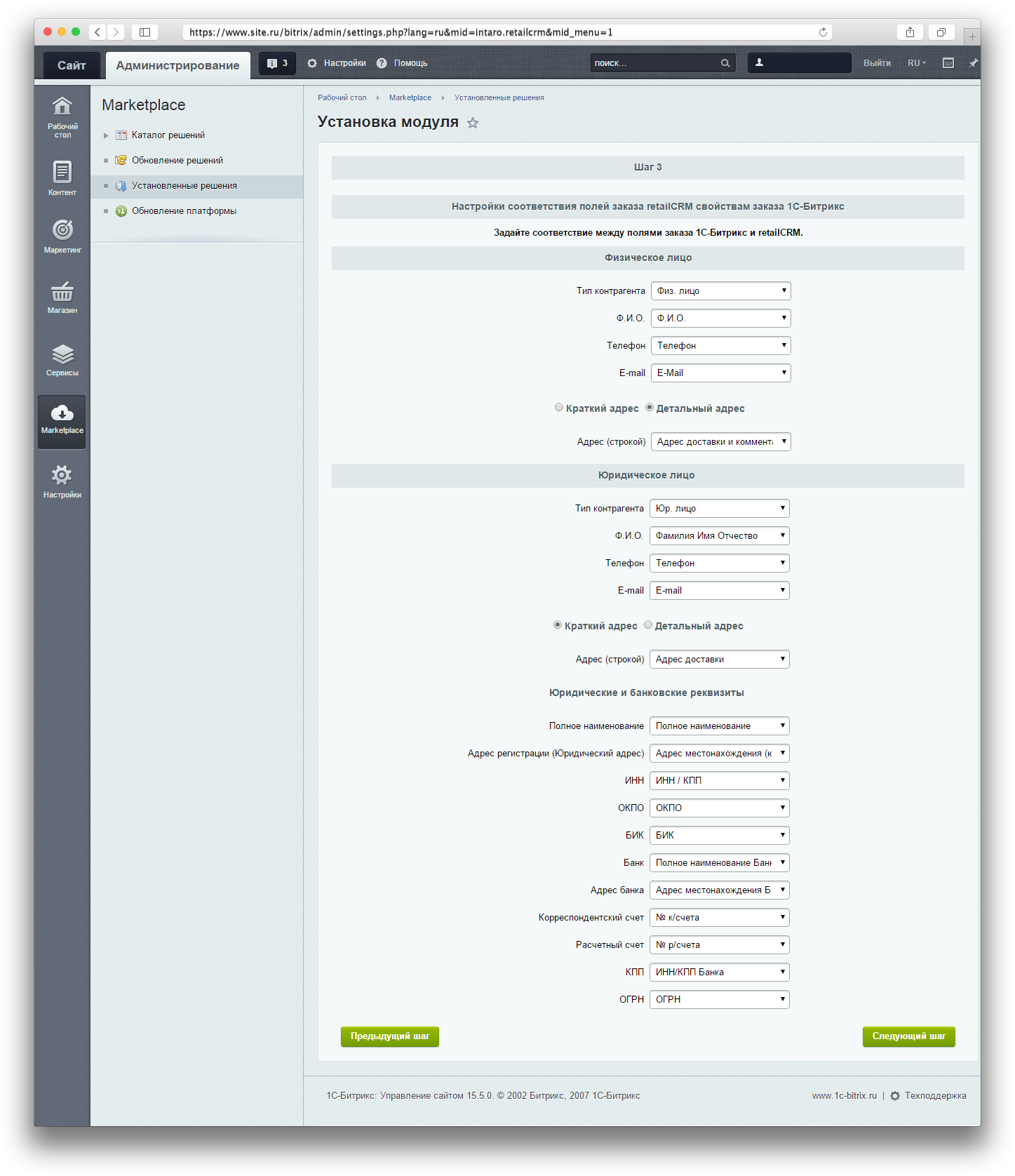Select Краткий адрес for Юридическое лицо
Image resolution: width=1015 pixels, height=1176 pixels.
558,625
